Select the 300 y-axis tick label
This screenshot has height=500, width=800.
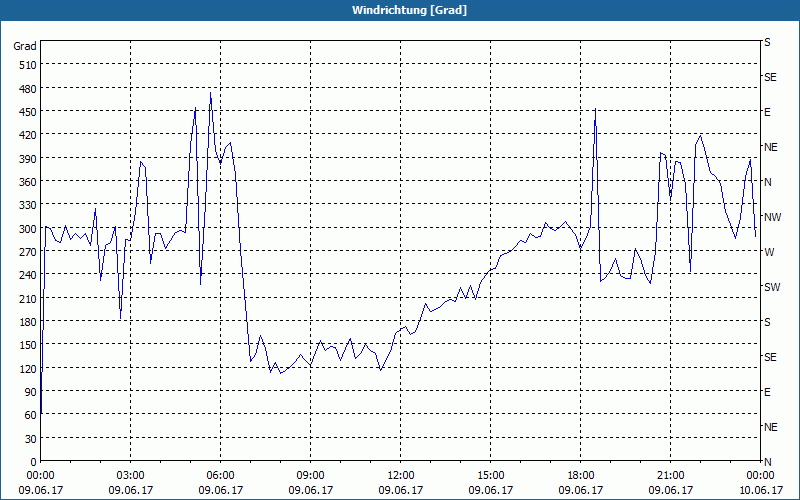(28, 229)
